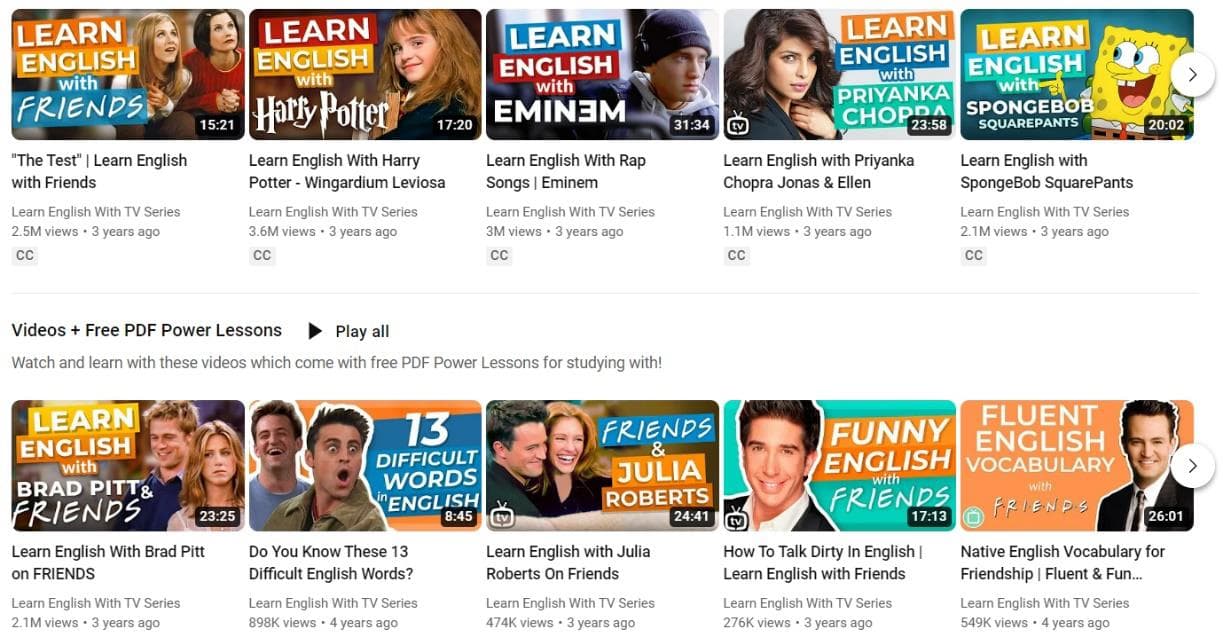Click the TV logo icon on the Julia Roberts thumbnail
Screen dimensions: 1223x637
point(501,516)
